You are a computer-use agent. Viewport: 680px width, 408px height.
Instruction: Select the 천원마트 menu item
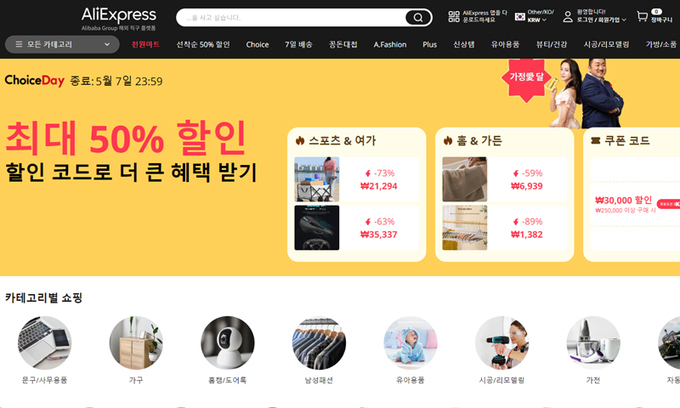click(x=146, y=44)
